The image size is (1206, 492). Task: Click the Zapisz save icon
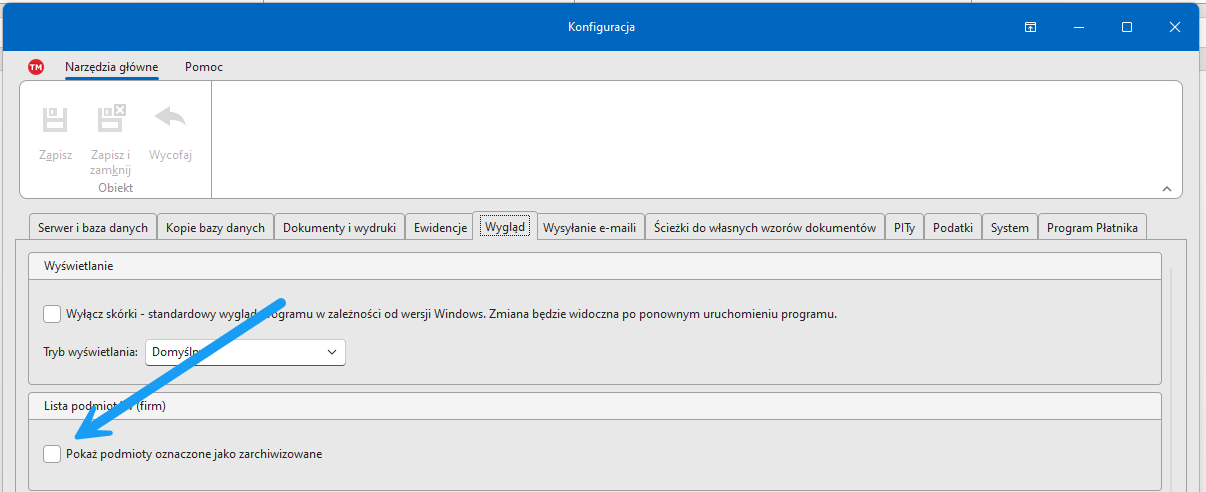point(55,120)
